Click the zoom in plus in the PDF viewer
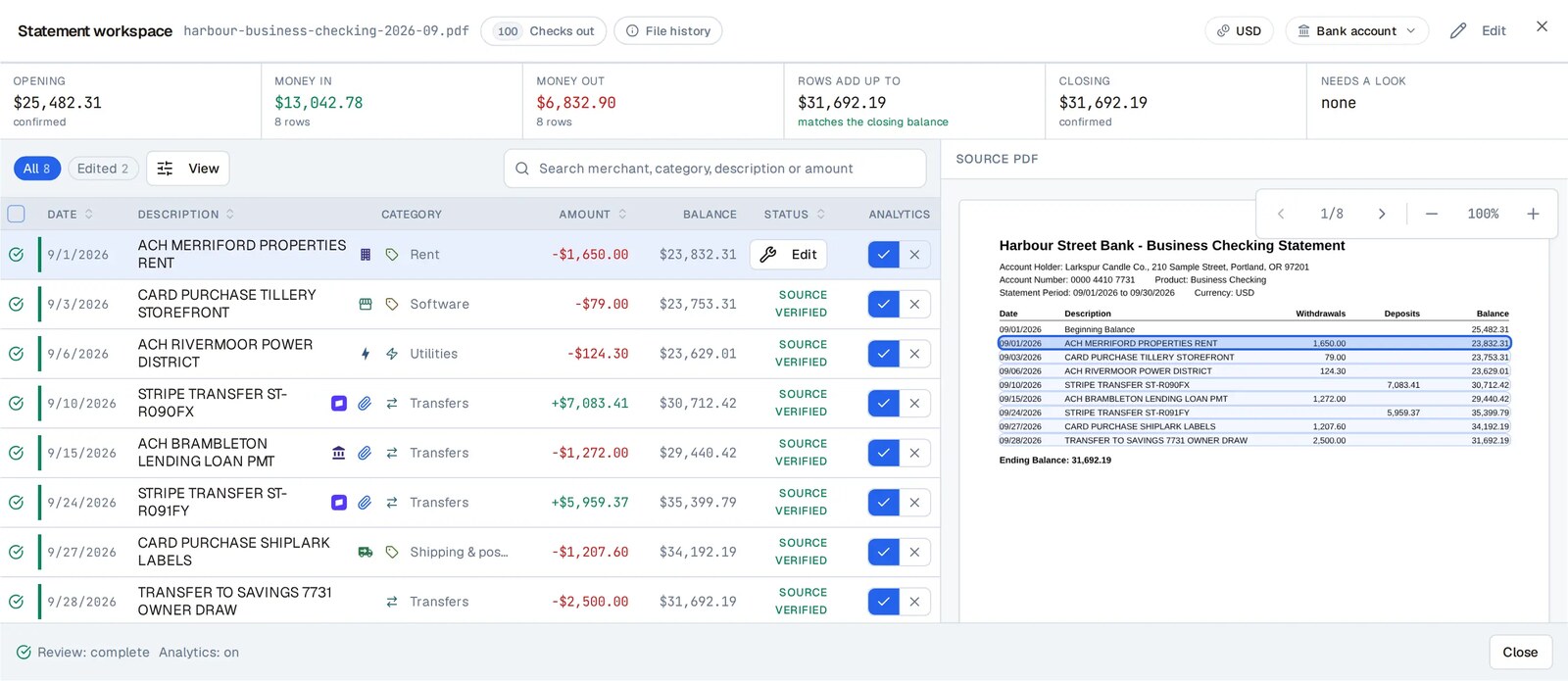Image resolution: width=1568 pixels, height=681 pixels. coord(1534,214)
